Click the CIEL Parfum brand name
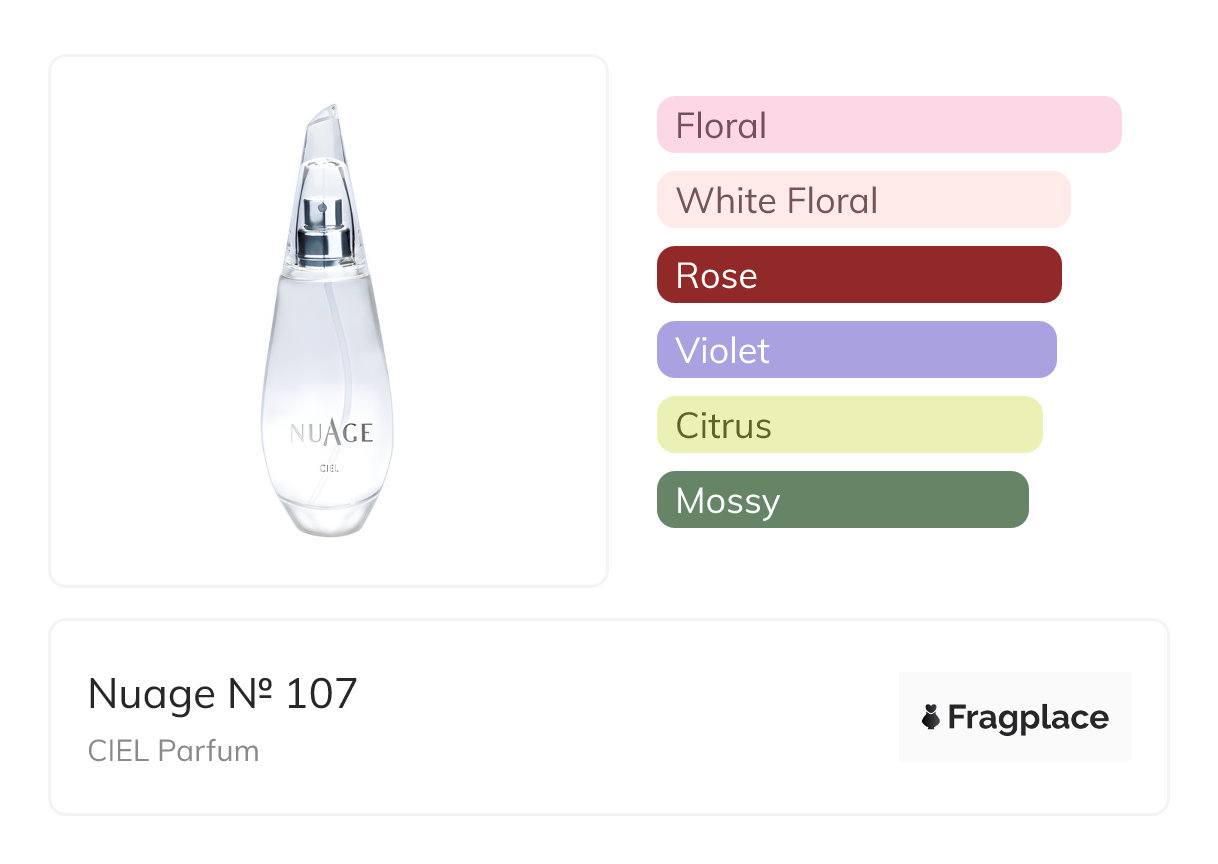 click(173, 750)
